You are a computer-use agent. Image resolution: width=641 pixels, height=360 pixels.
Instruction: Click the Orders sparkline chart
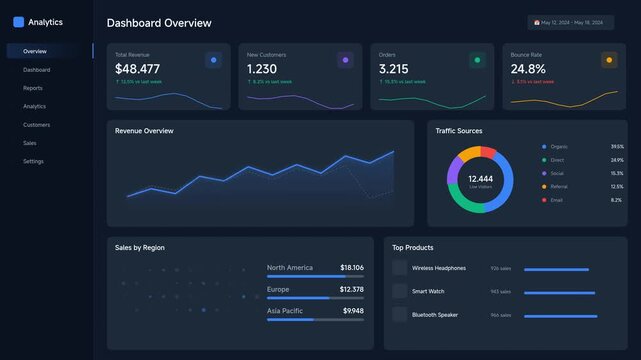[432, 102]
